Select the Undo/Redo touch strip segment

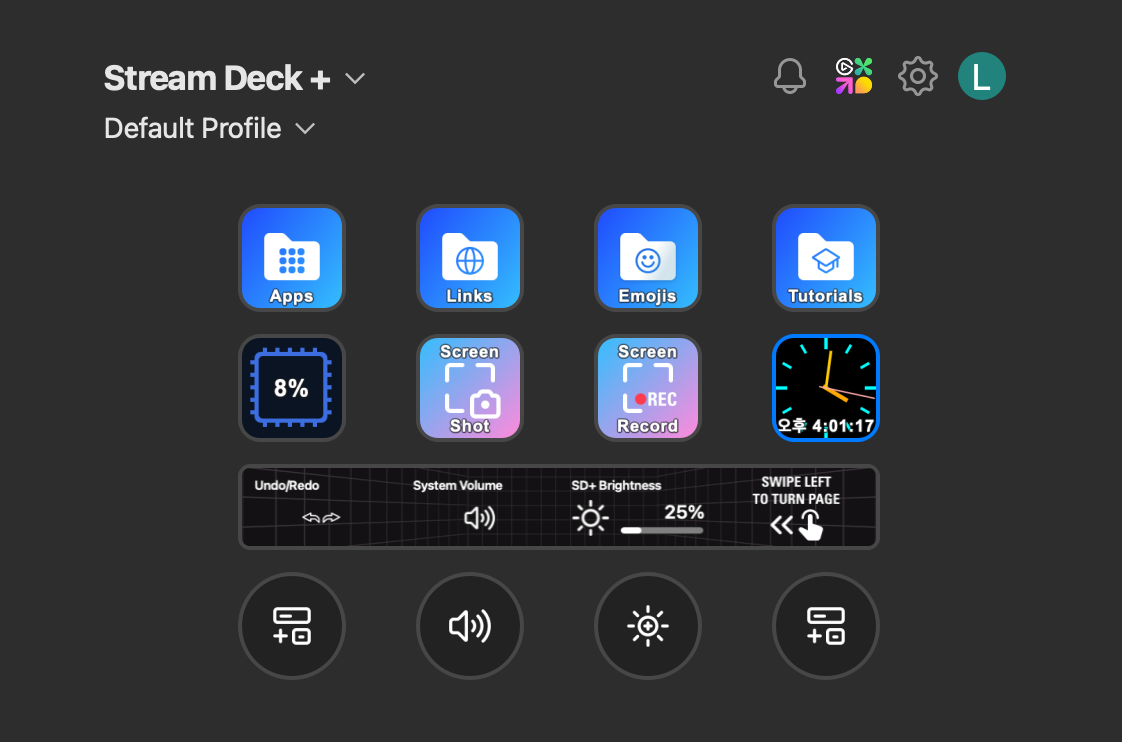(x=321, y=507)
